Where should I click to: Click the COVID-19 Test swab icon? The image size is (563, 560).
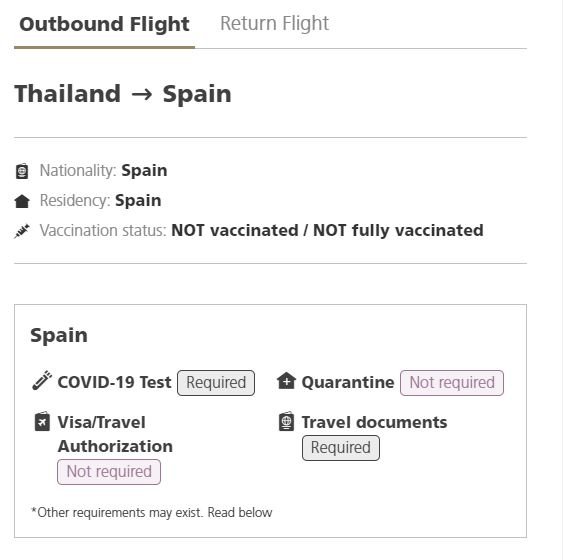pyautogui.click(x=42, y=380)
